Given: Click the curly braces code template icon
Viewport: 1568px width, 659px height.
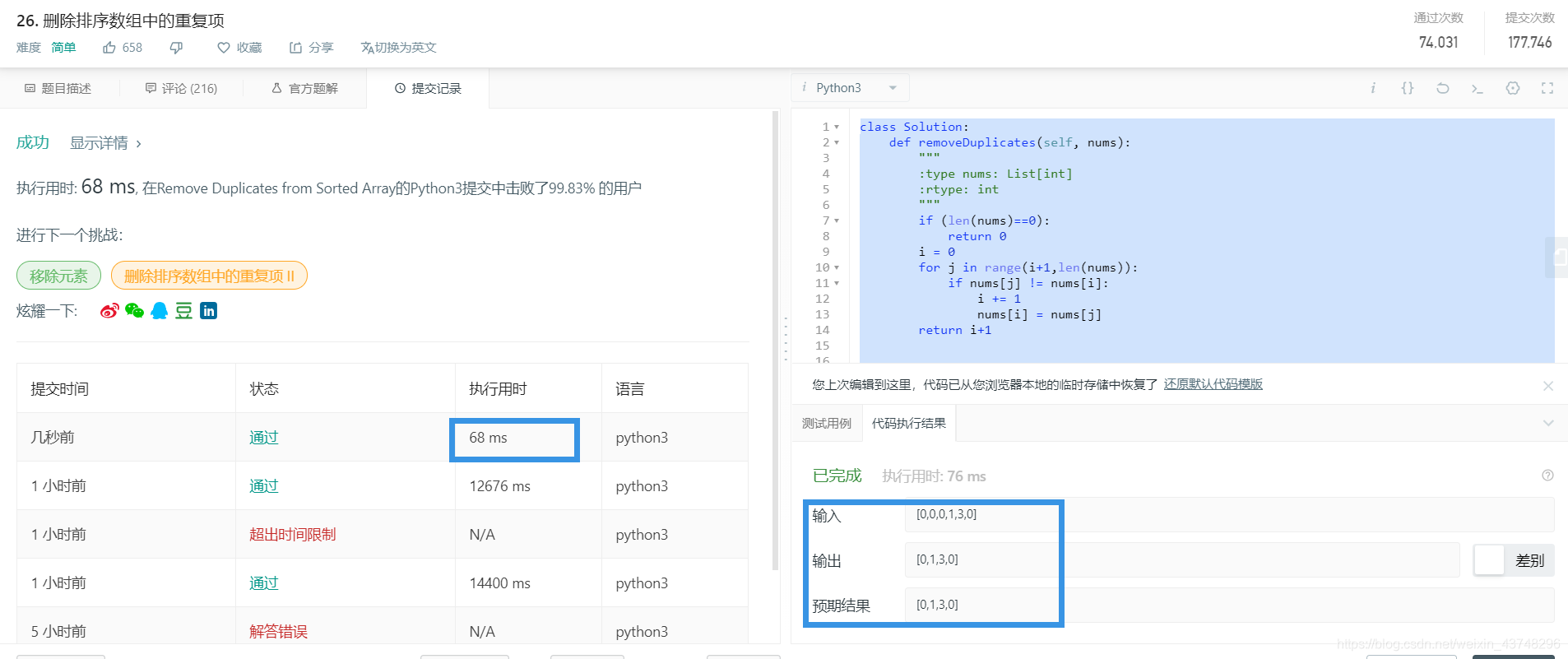Looking at the screenshot, I should tap(1408, 88).
